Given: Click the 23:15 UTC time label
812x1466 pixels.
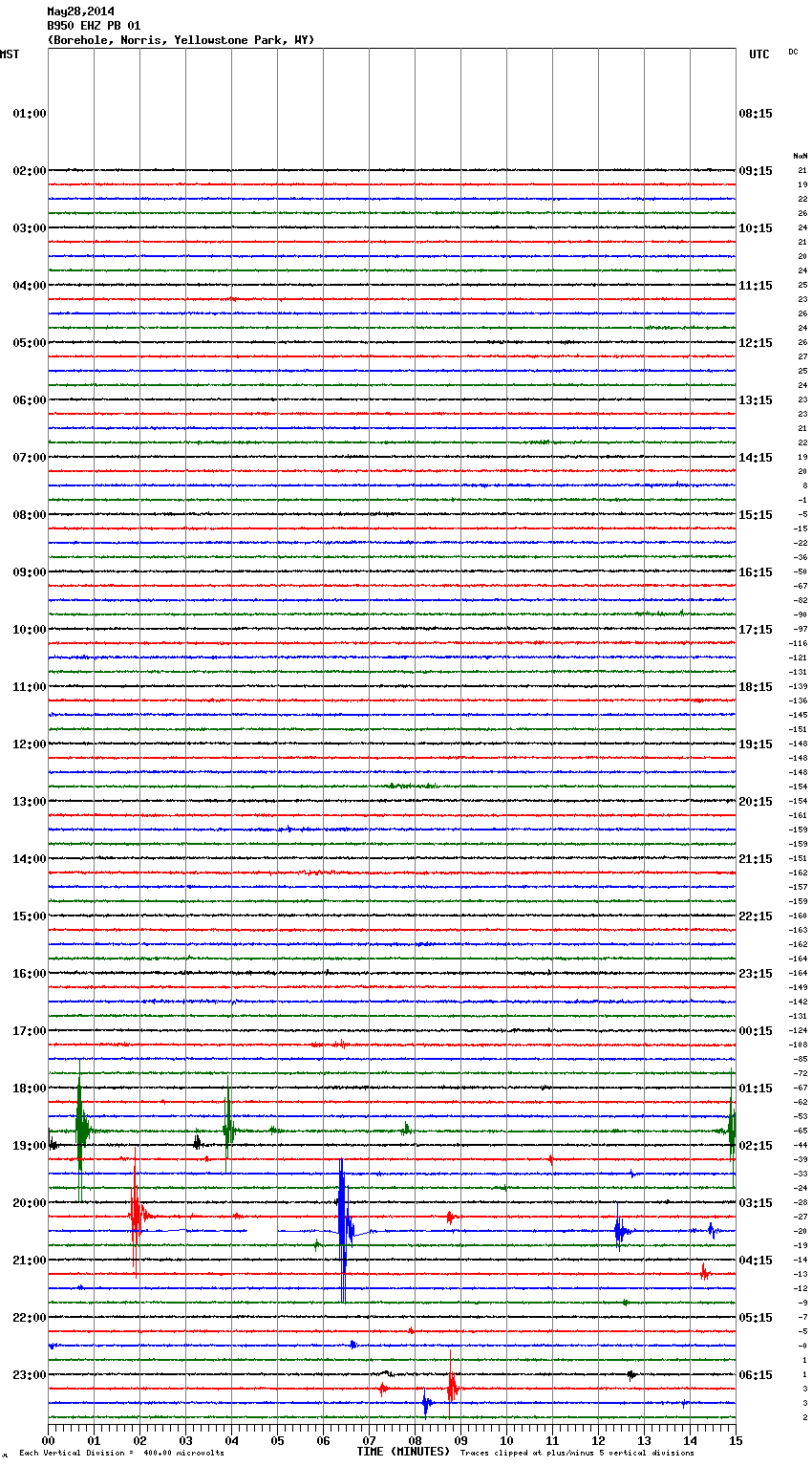Looking at the screenshot, I should (756, 974).
